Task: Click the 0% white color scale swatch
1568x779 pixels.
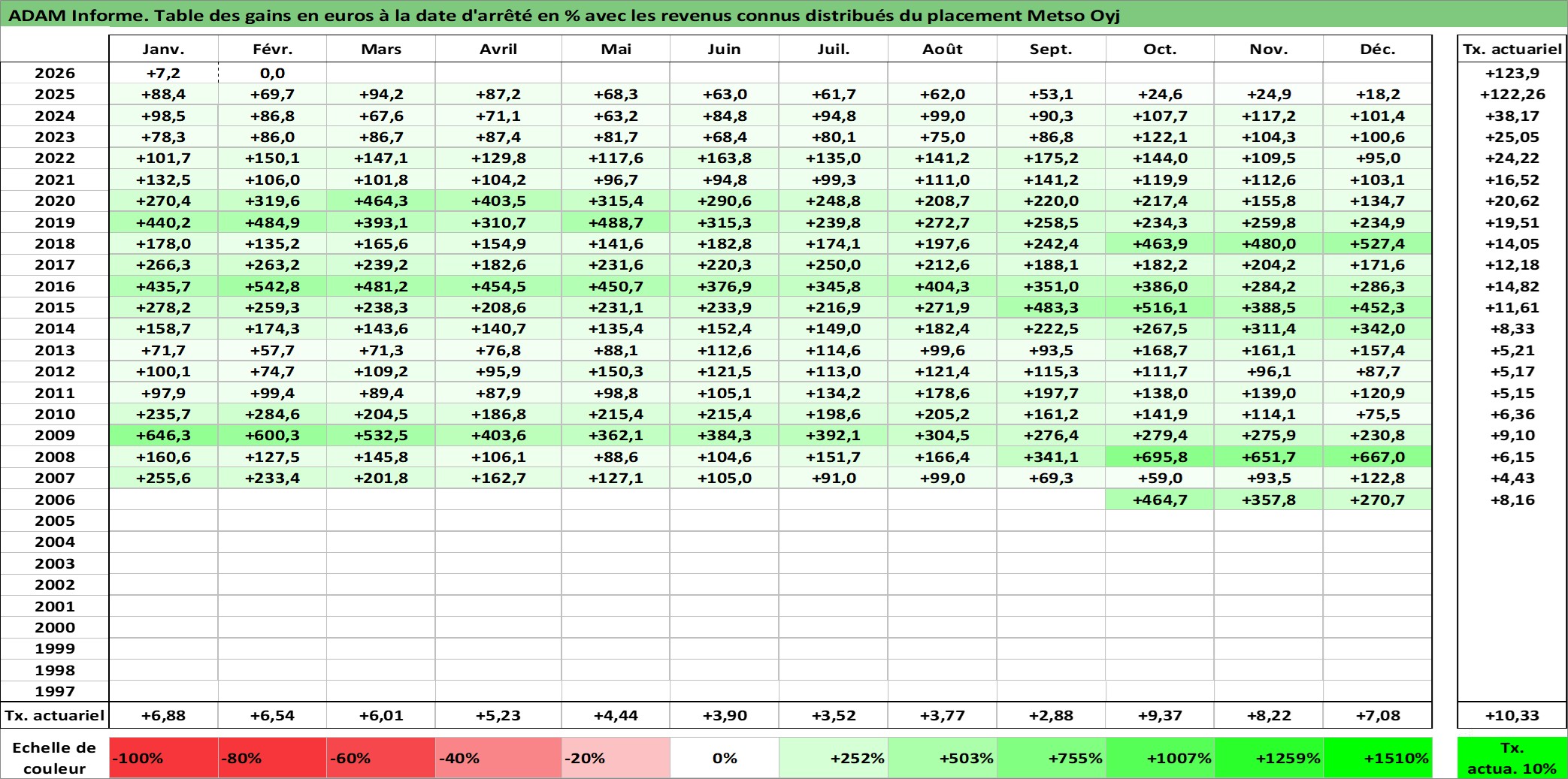Action: 725,758
